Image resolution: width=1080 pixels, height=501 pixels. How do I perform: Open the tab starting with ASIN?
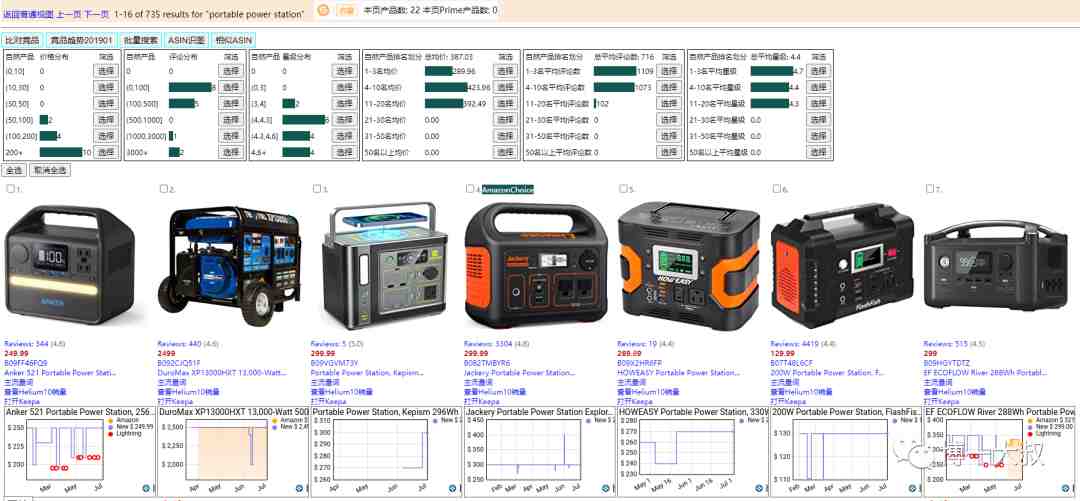coord(187,40)
